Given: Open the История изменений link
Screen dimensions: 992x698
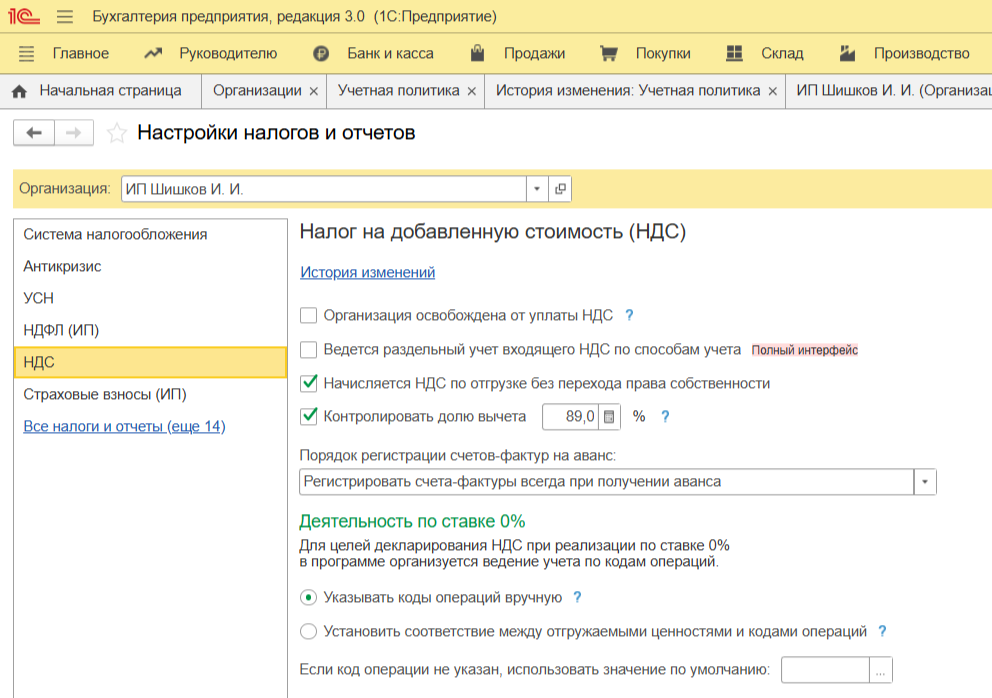Looking at the screenshot, I should click(x=367, y=272).
